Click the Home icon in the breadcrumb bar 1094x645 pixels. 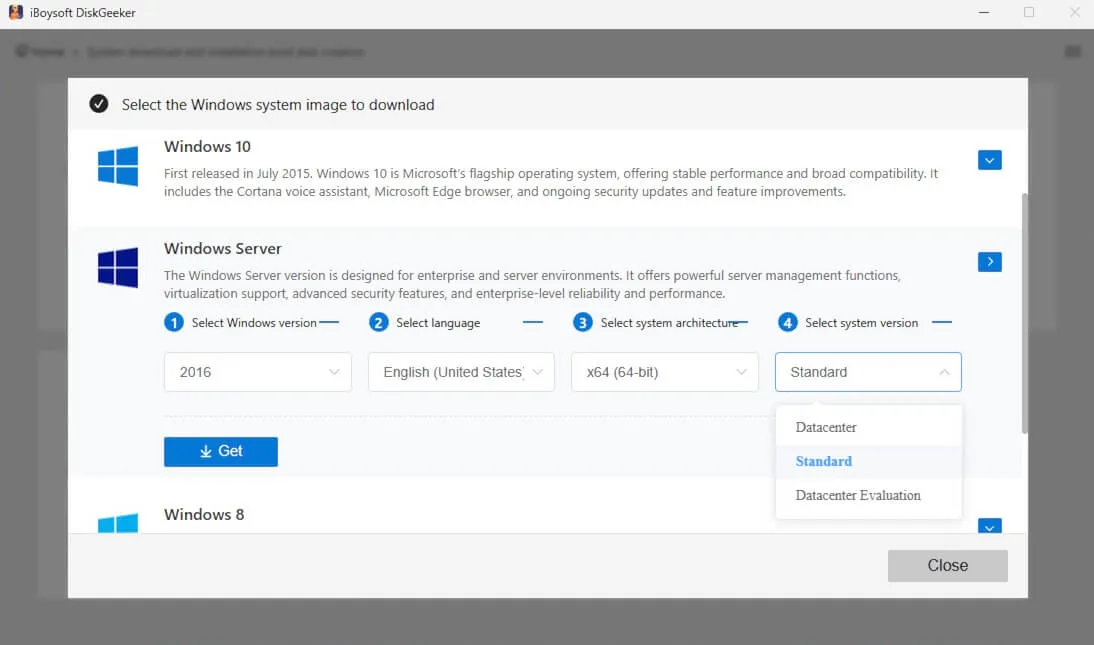(24, 51)
